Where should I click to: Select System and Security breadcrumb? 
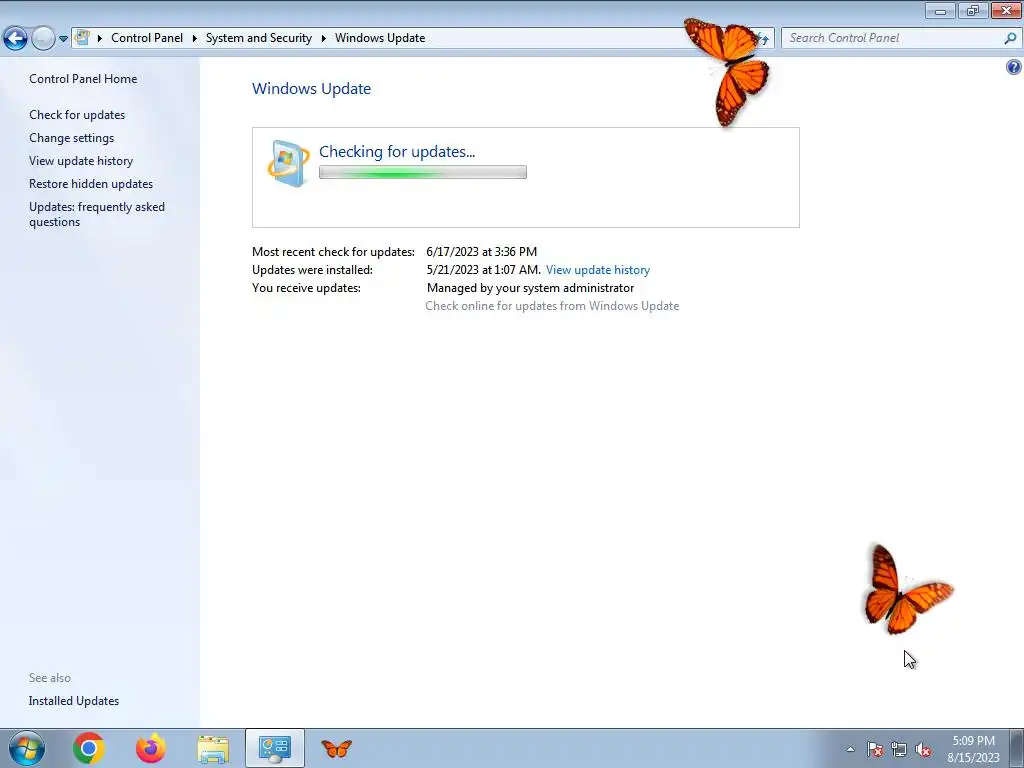259,38
